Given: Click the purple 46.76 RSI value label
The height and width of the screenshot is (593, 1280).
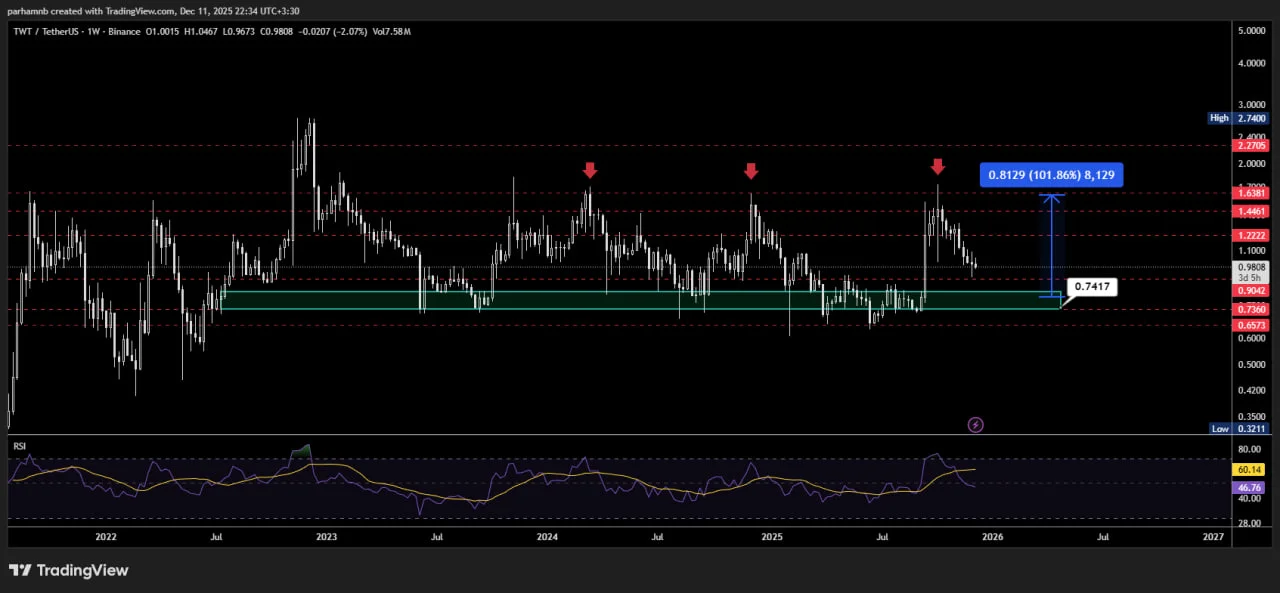Looking at the screenshot, I should pos(1251,484).
